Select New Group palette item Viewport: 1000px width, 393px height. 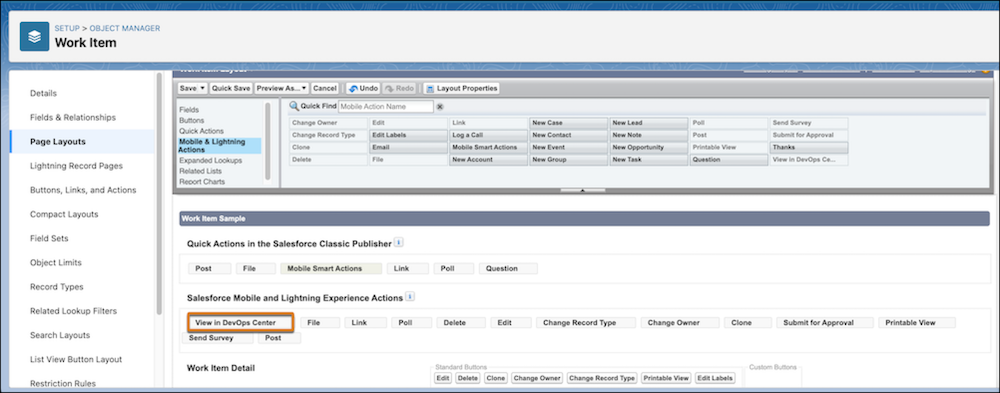click(x=568, y=160)
